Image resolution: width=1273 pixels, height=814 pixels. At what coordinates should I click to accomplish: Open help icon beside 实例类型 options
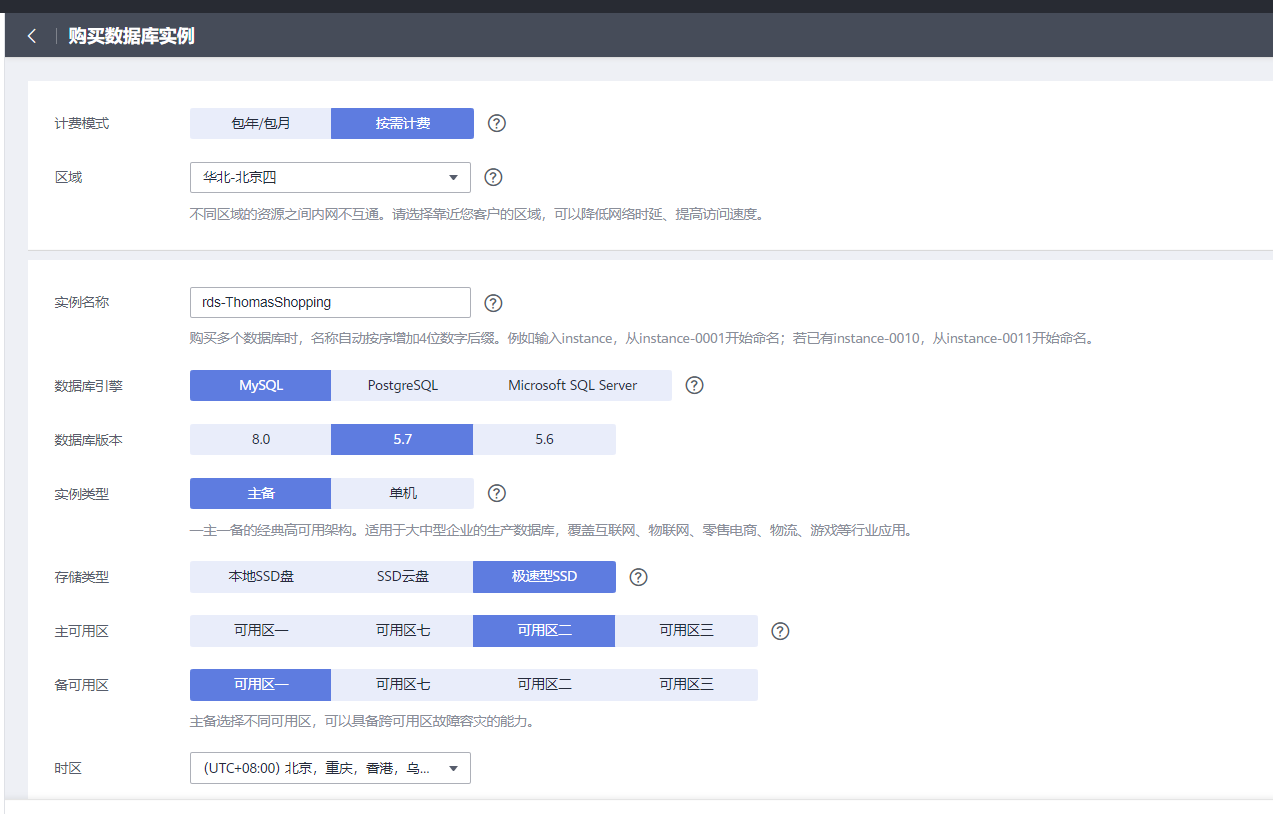[x=497, y=493]
